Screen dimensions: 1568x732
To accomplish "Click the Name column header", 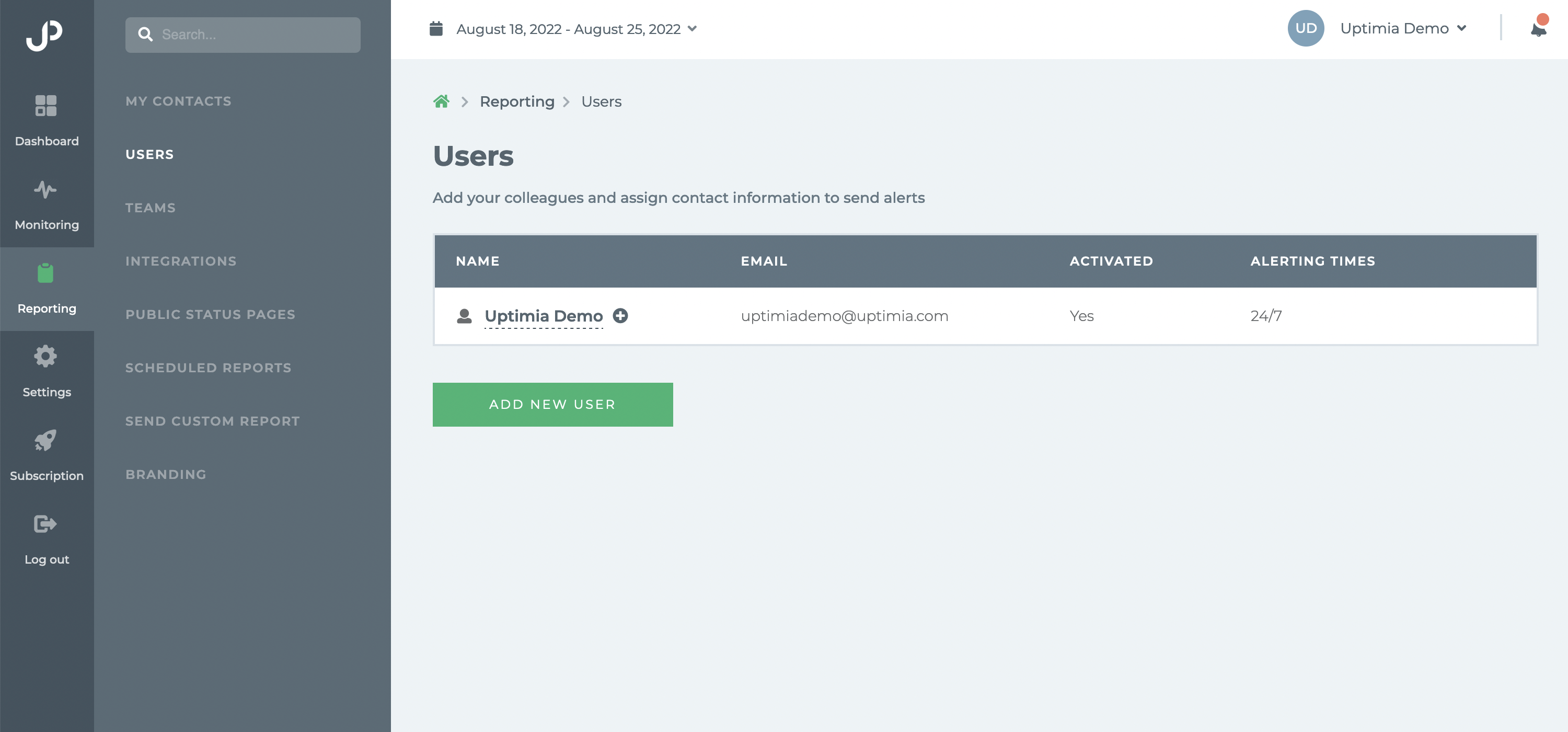I will pos(478,261).
